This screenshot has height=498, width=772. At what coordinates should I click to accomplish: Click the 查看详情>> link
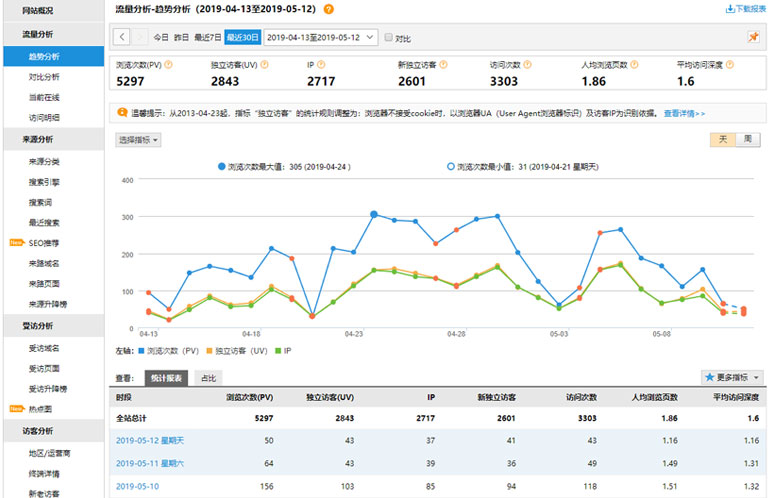pos(684,113)
